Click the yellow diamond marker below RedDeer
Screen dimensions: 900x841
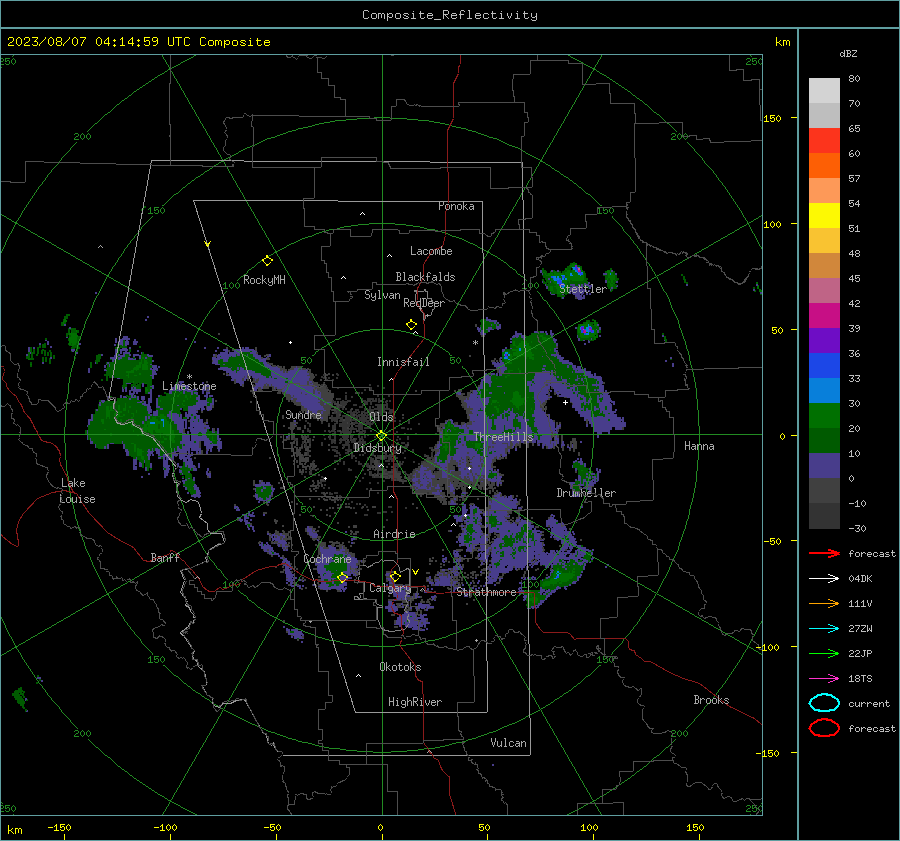click(x=411, y=325)
